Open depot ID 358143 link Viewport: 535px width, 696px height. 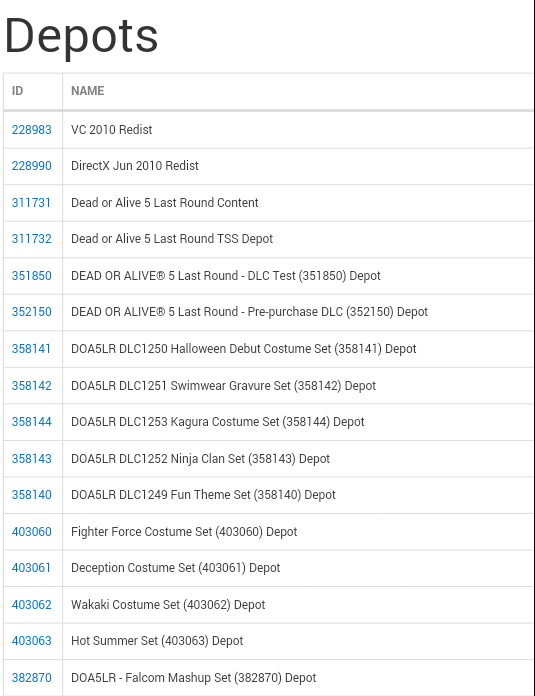(x=32, y=459)
